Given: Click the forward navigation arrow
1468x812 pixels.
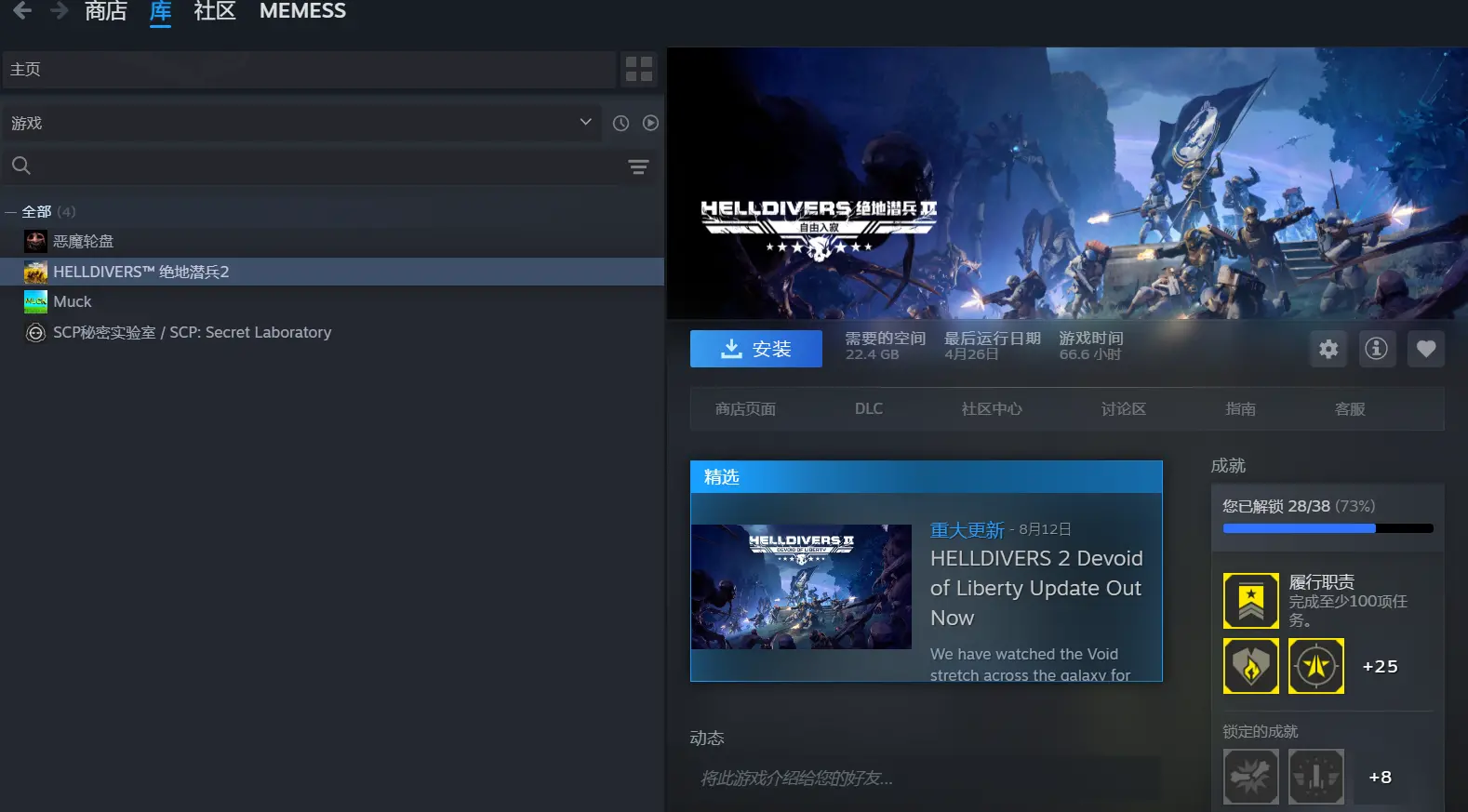Looking at the screenshot, I should [59, 10].
